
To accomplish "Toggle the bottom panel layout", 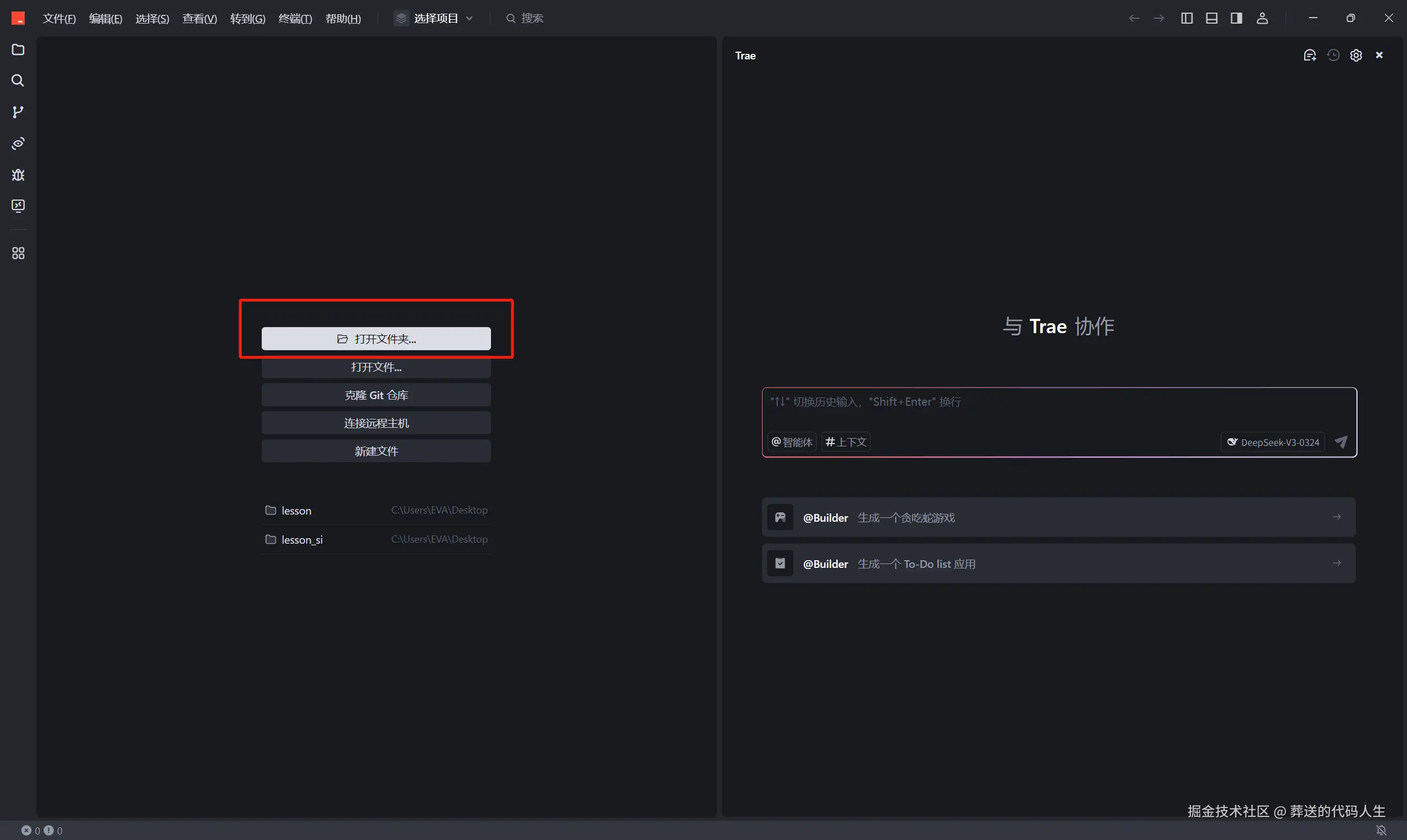I will [1211, 18].
